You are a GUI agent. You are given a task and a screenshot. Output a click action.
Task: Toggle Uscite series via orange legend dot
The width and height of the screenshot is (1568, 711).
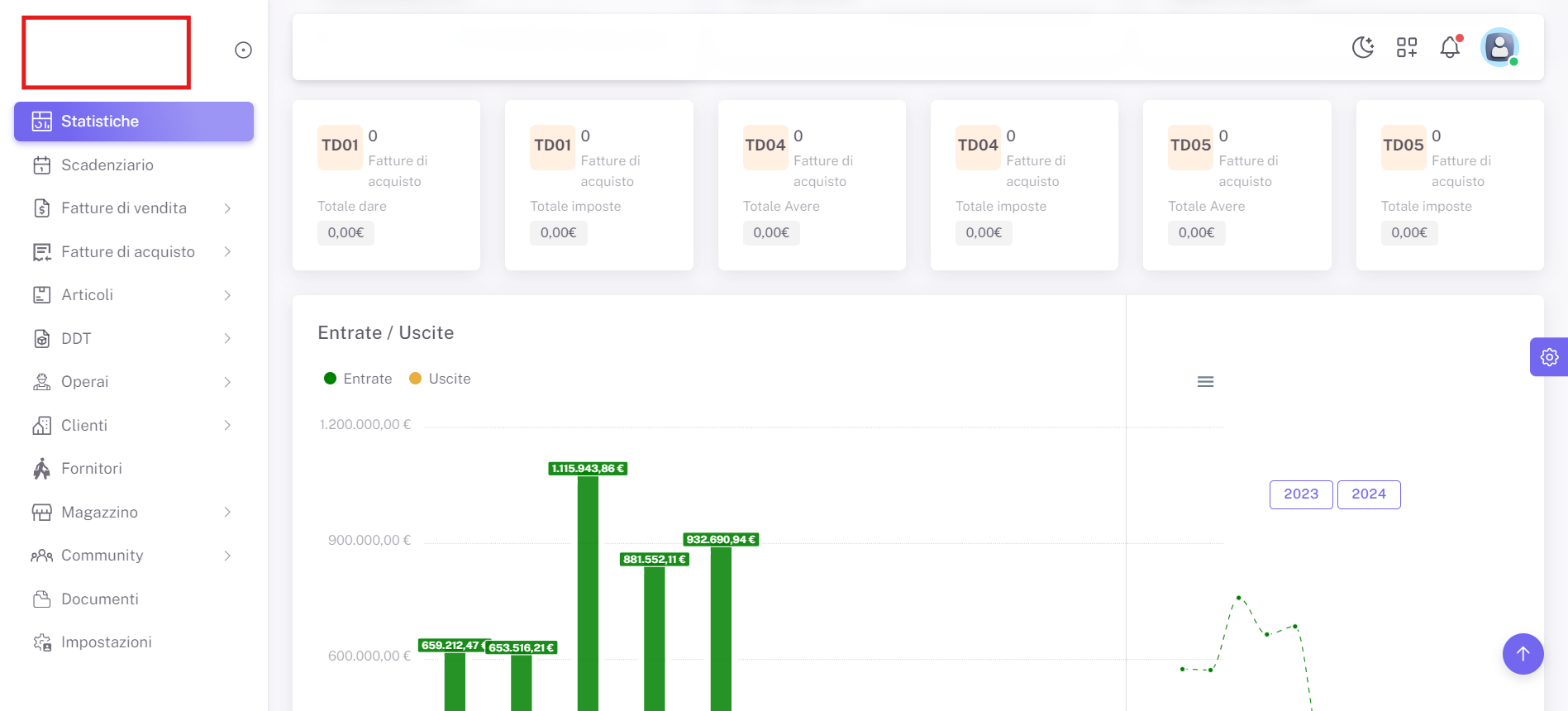point(416,379)
